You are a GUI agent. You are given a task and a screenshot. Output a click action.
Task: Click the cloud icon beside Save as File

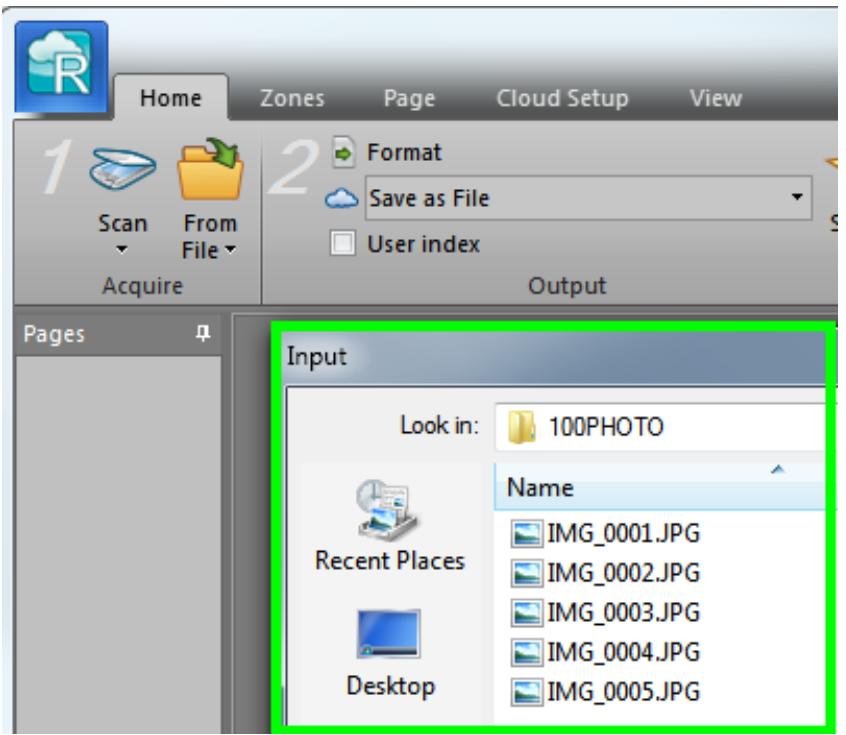(x=342, y=199)
